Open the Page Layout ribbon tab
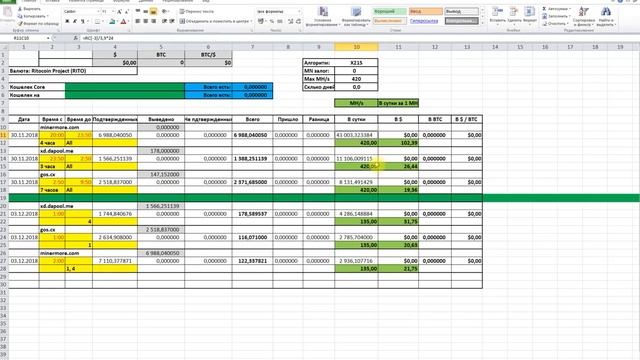640x360 pixels. click(x=86, y=1)
